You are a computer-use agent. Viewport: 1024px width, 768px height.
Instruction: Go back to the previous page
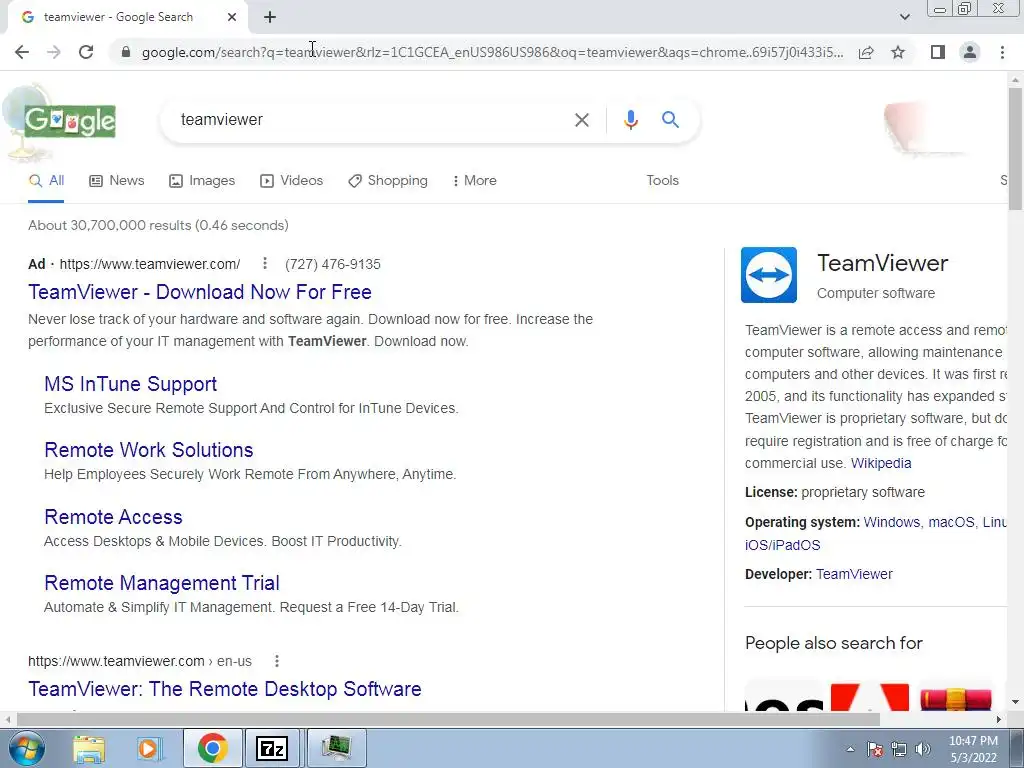click(22, 52)
